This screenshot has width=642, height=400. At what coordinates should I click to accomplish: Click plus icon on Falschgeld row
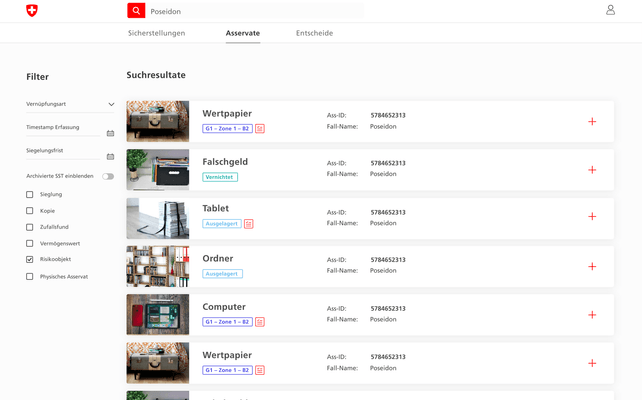592,170
